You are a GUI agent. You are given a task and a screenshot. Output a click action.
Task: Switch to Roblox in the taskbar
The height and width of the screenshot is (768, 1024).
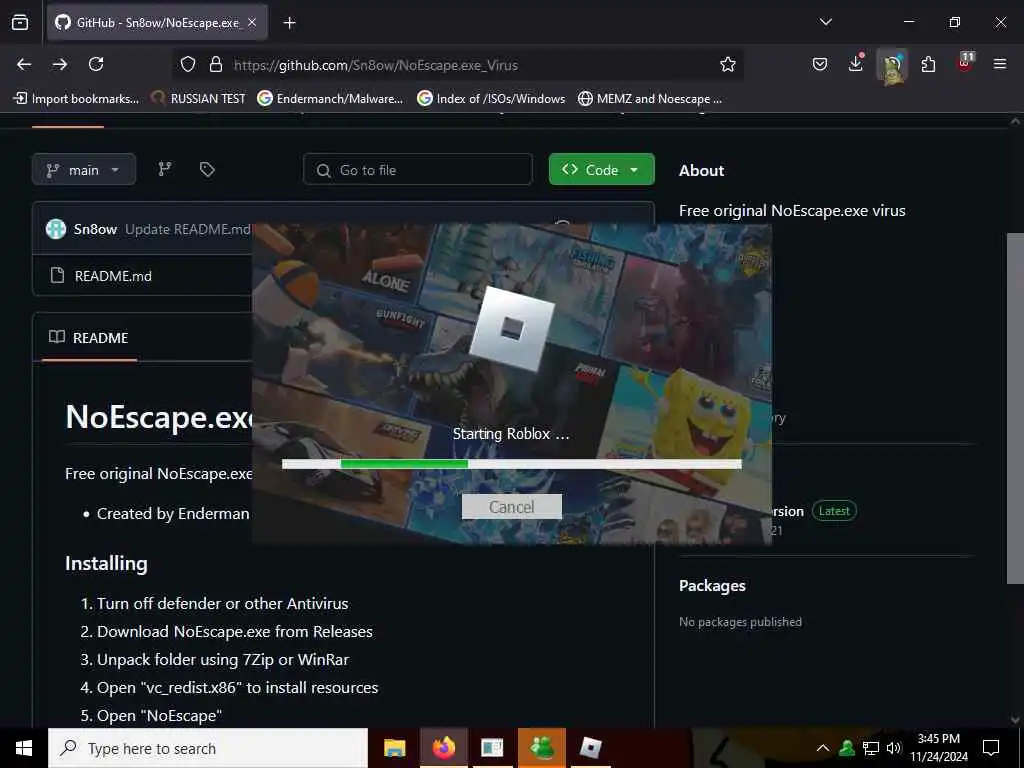(590, 748)
